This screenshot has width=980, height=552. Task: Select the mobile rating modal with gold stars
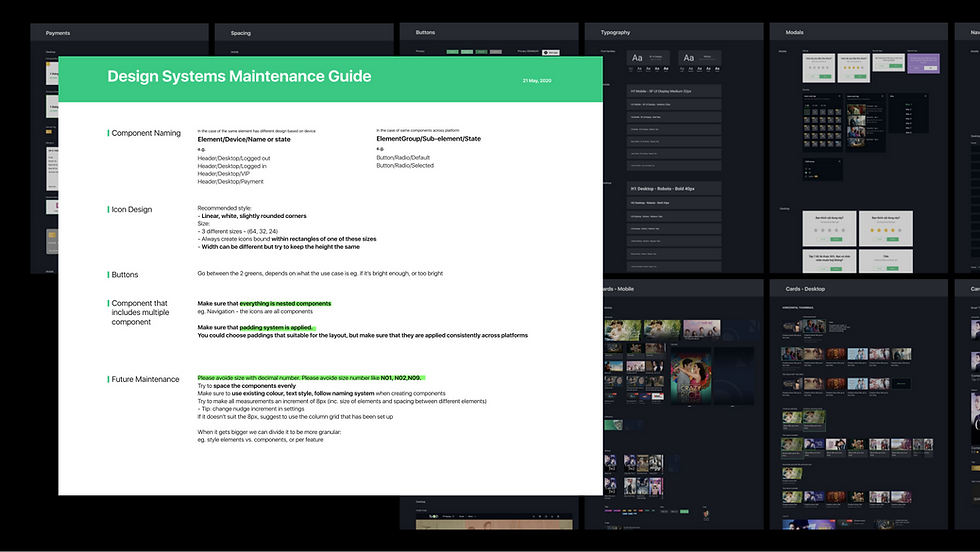854,68
